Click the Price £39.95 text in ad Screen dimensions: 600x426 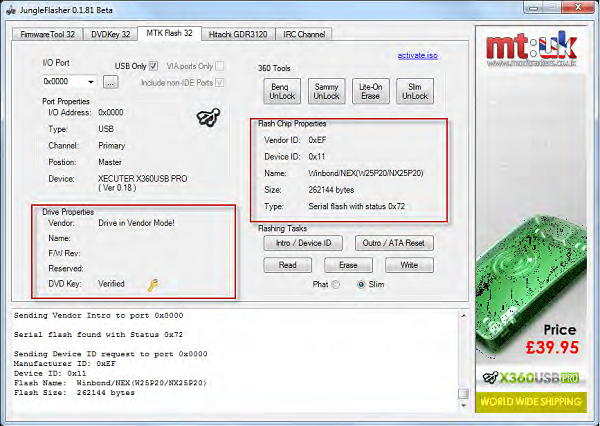(x=552, y=340)
